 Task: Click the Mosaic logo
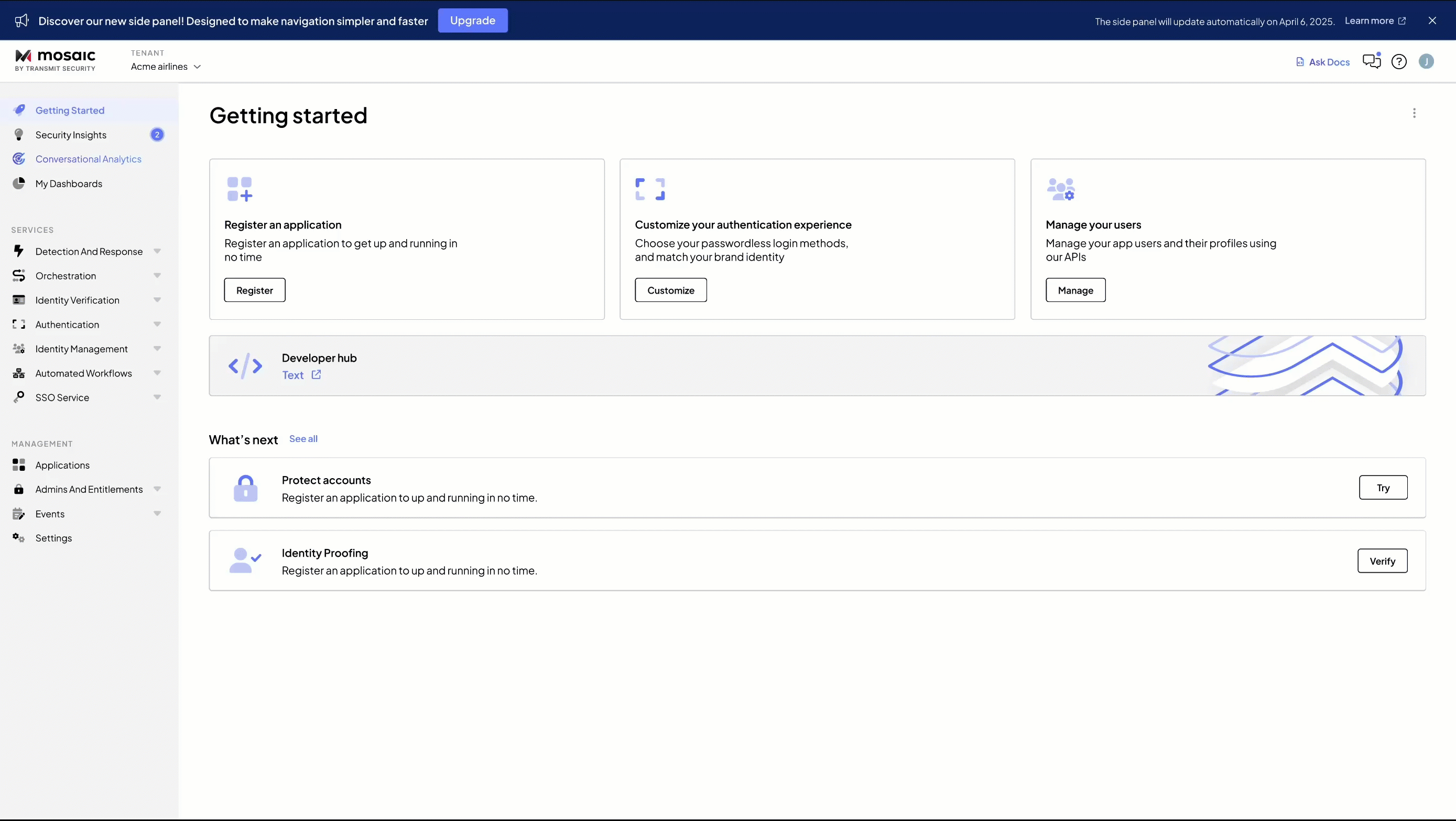click(x=56, y=60)
